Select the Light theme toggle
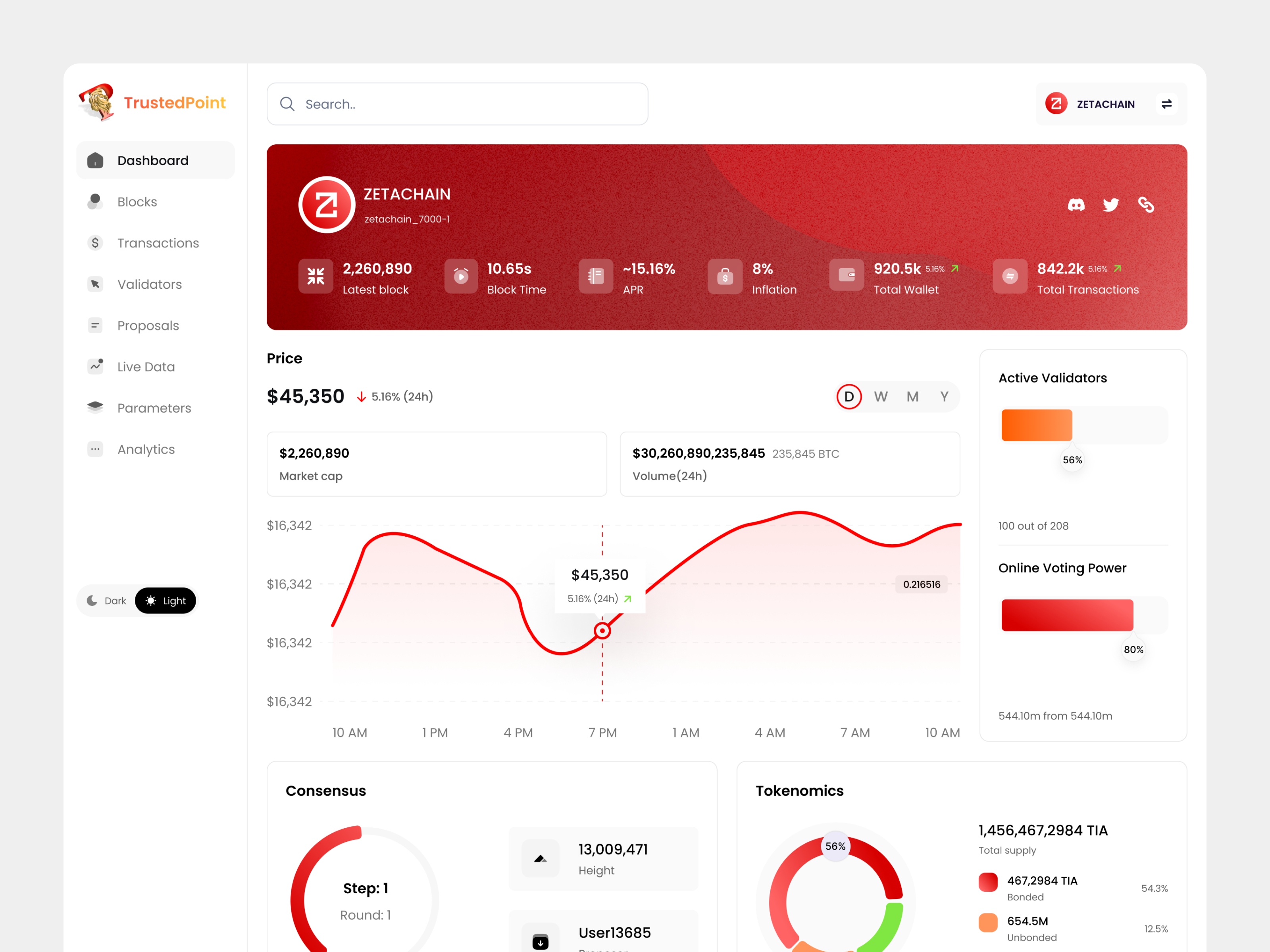1270x952 pixels. pyautogui.click(x=165, y=600)
